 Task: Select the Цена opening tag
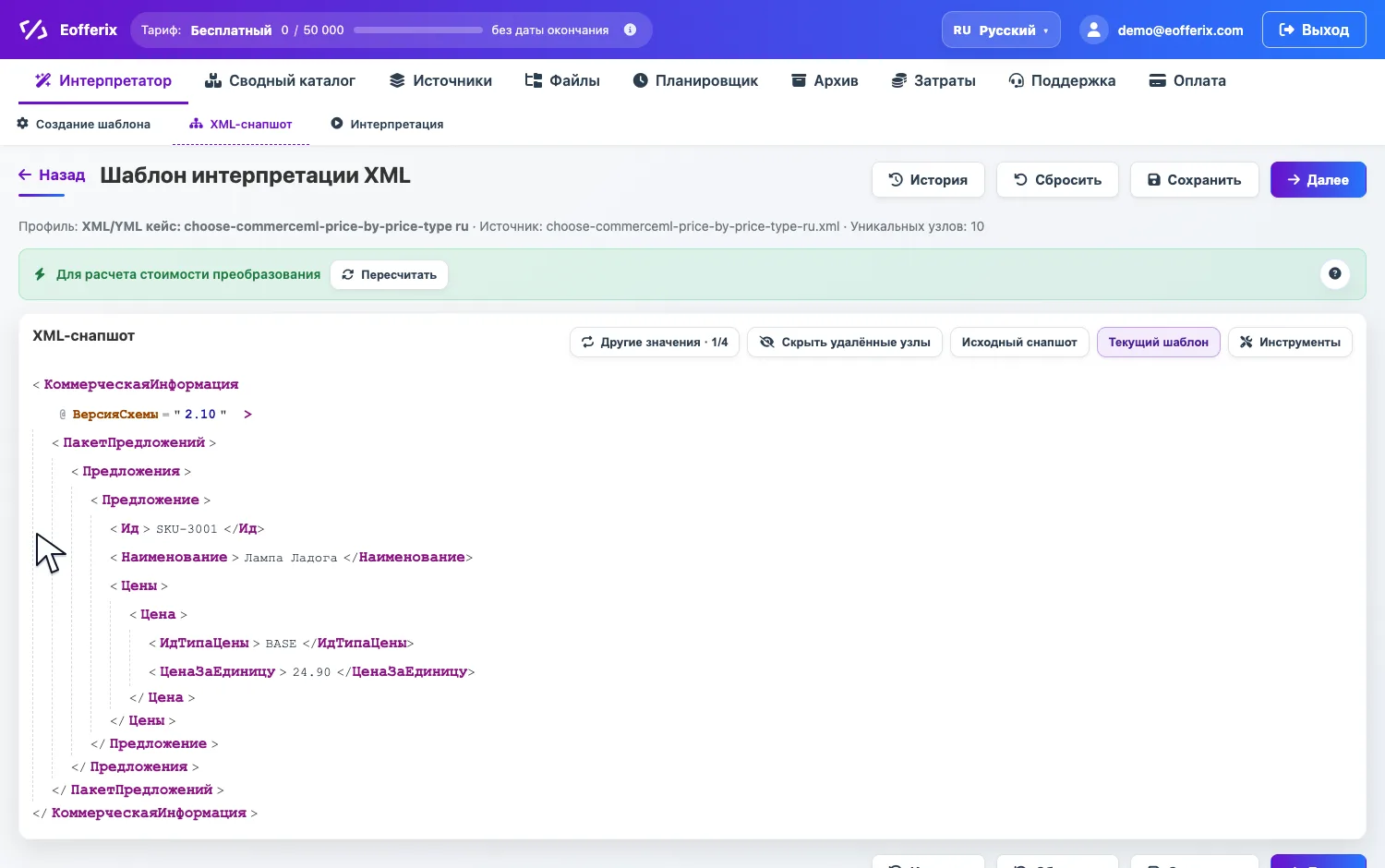[158, 614]
